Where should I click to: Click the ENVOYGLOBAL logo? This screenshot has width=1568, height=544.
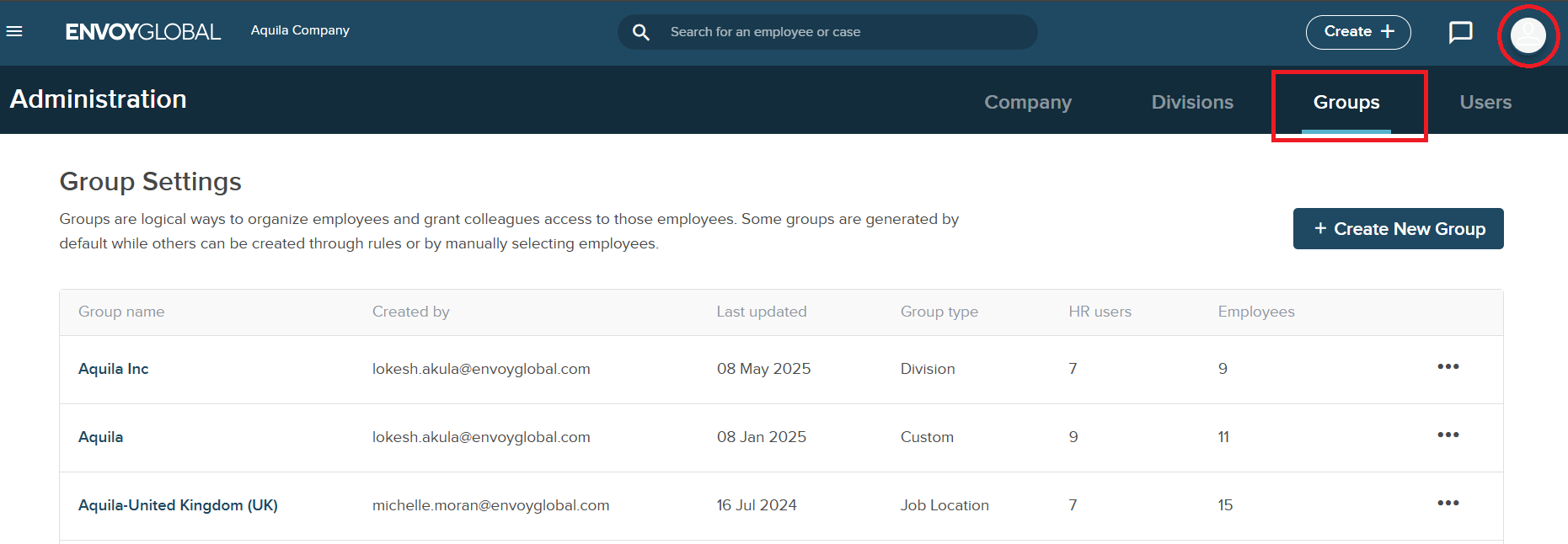142,32
